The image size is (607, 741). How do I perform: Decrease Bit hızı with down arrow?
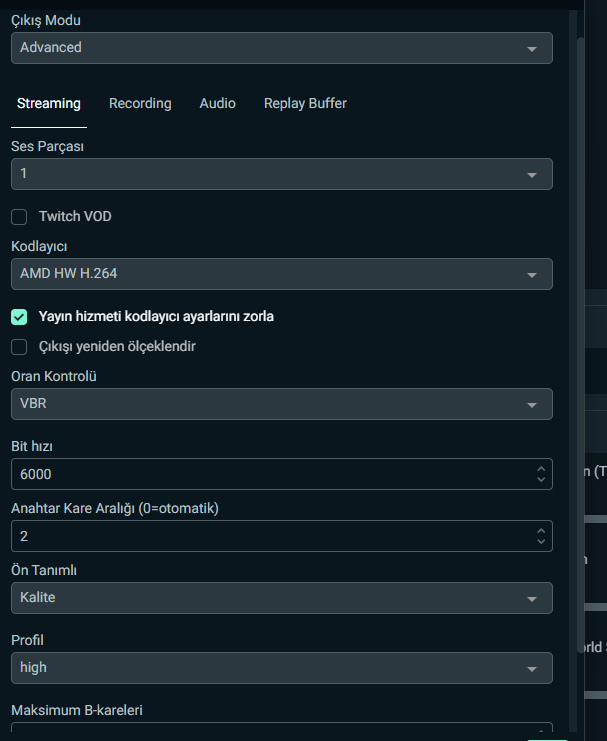point(541,480)
